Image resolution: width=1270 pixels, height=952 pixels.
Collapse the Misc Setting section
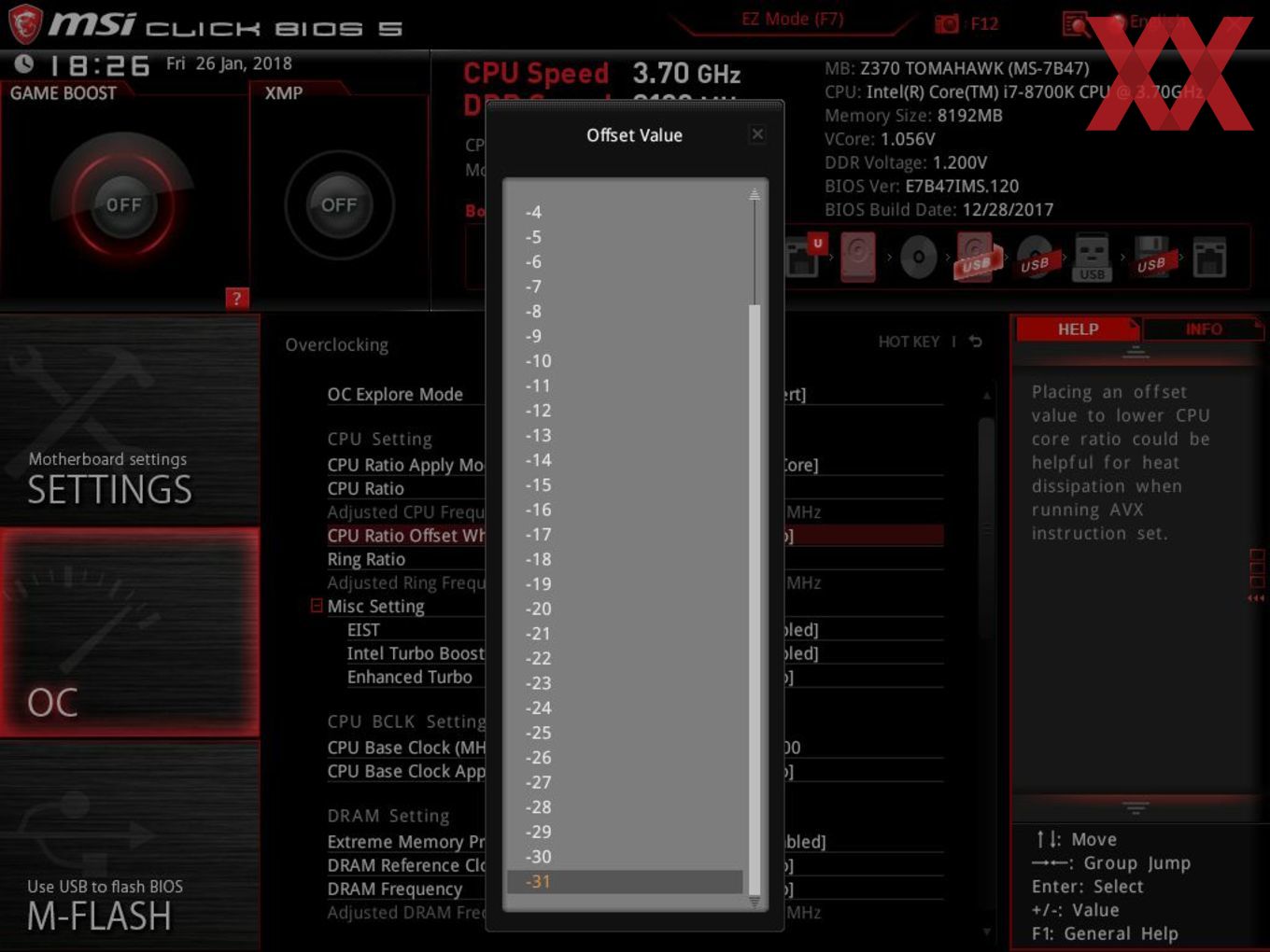(317, 606)
